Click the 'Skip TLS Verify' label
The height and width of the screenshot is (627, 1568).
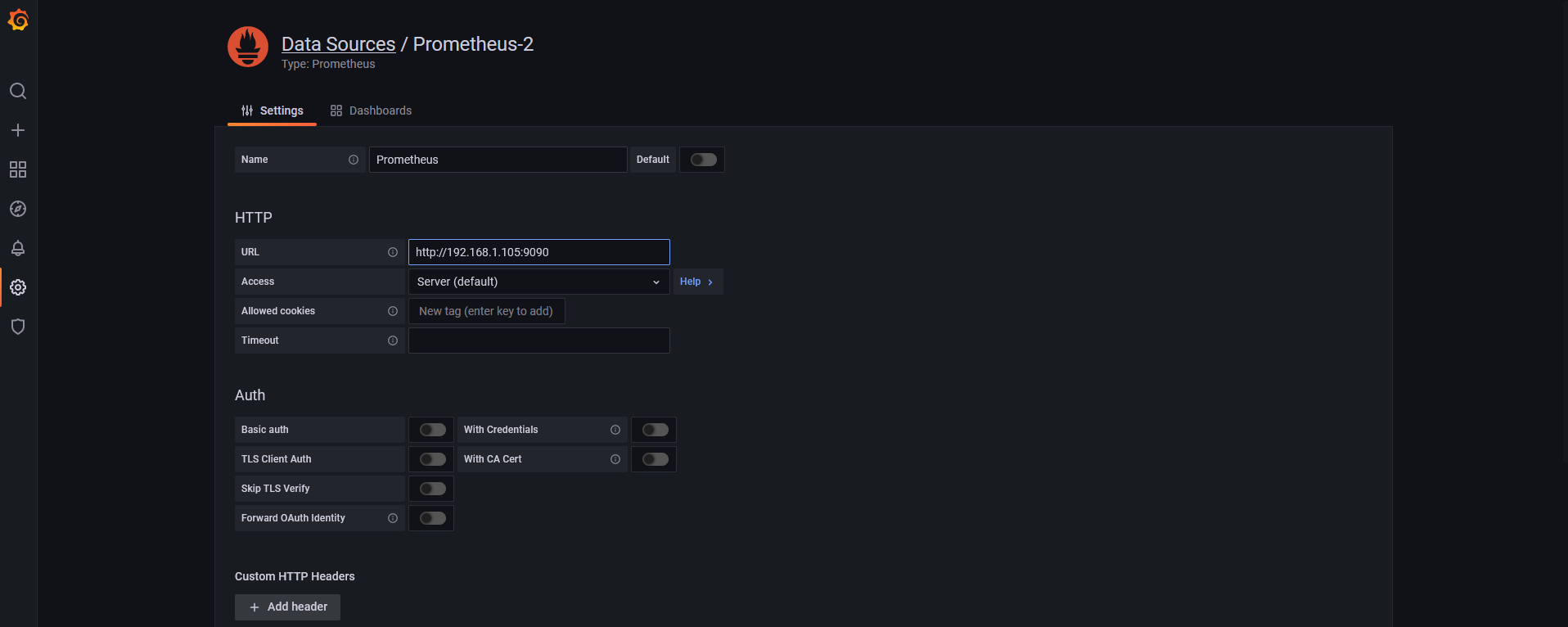click(276, 489)
